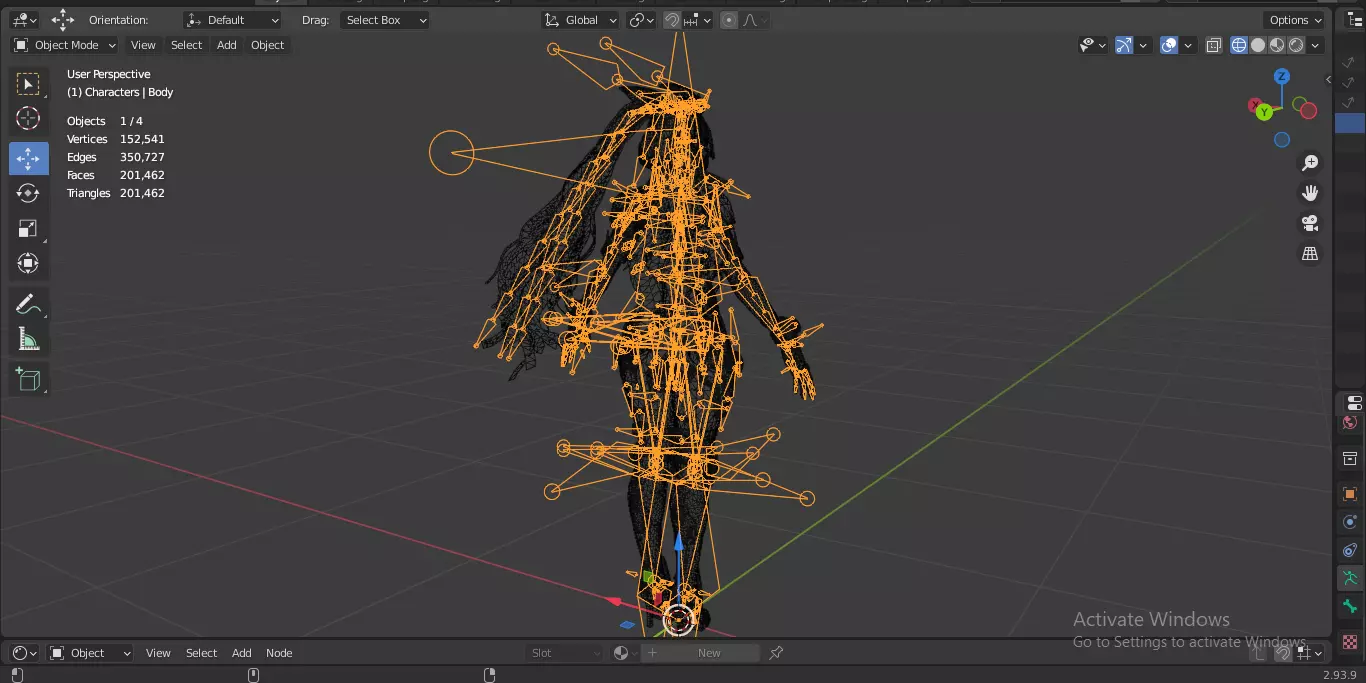Open the Collection properties tab icon
This screenshot has width=1366, height=683.
pos(1350,459)
